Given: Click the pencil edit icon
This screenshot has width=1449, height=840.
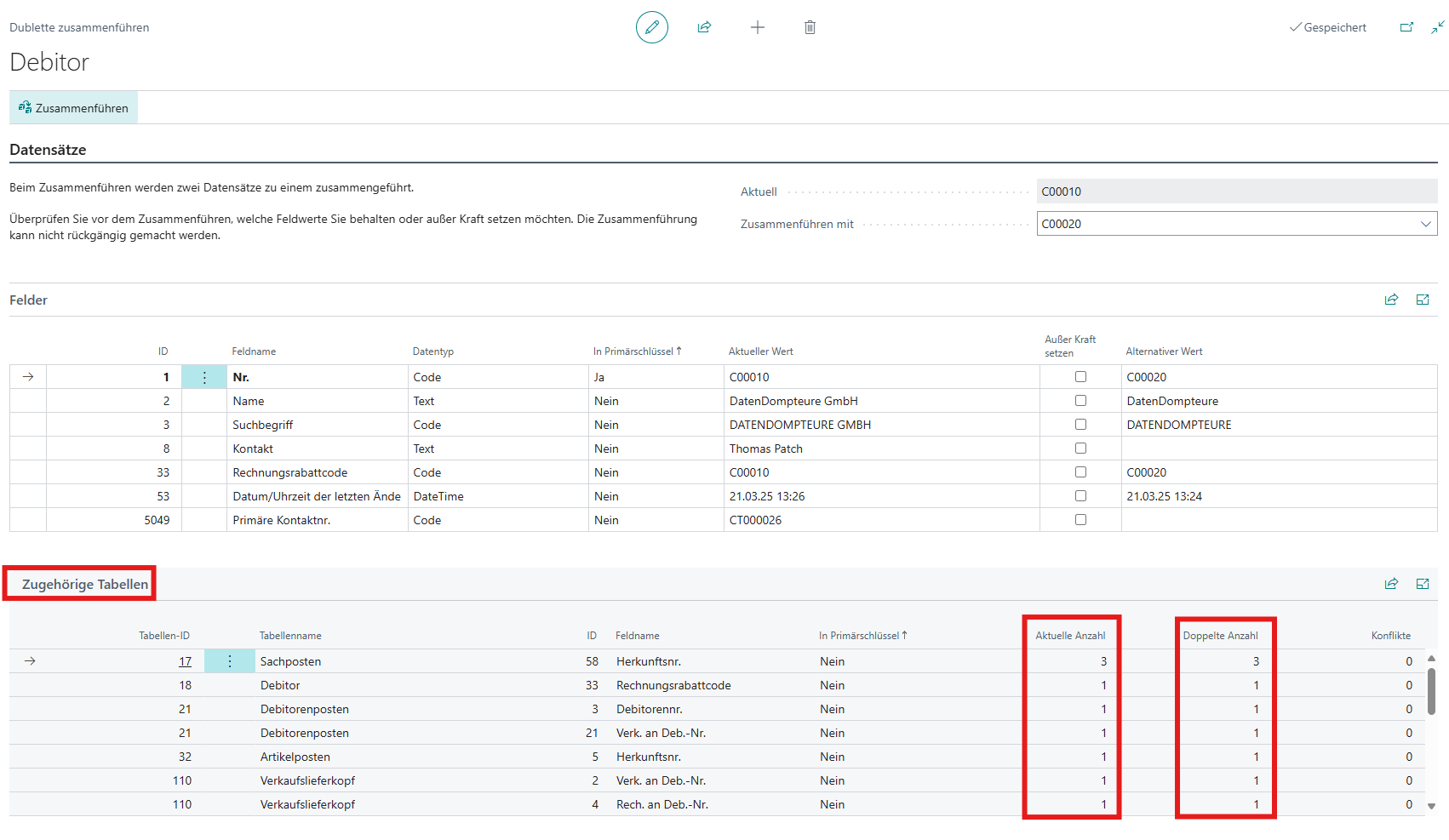Looking at the screenshot, I should [651, 27].
